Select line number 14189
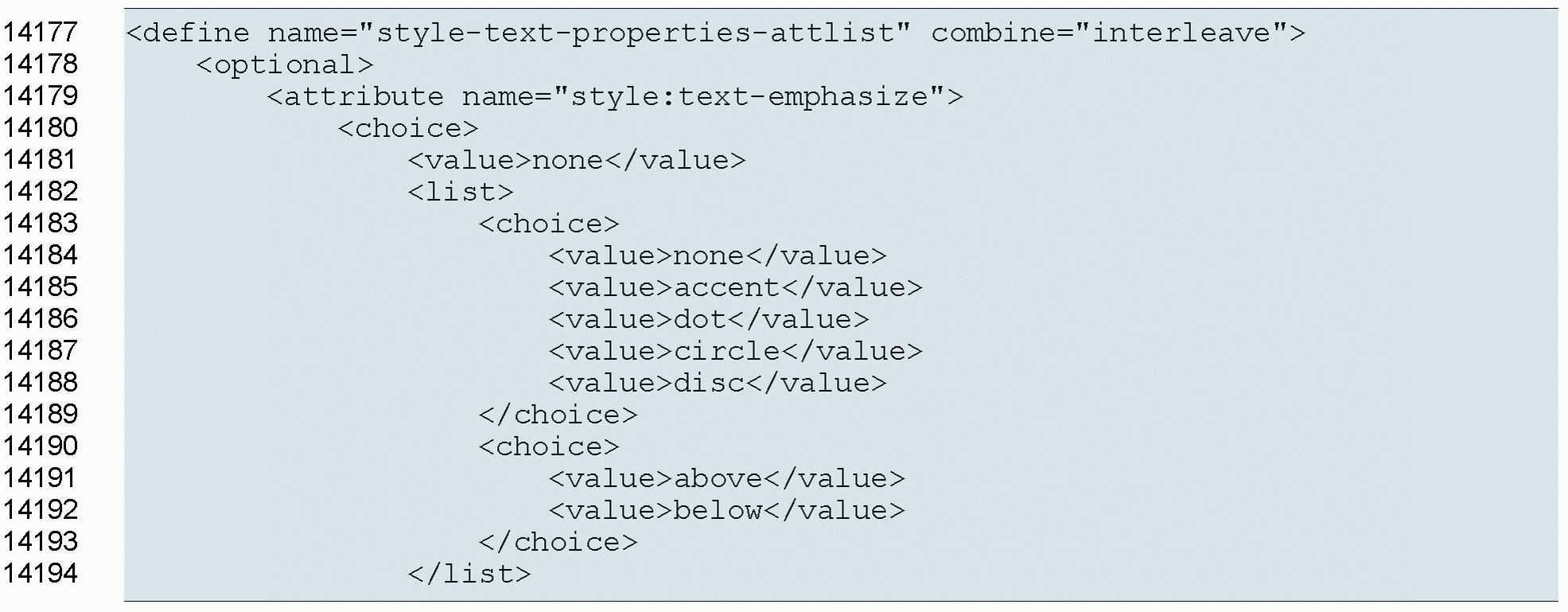This screenshot has height=612, width=1568. 41,415
